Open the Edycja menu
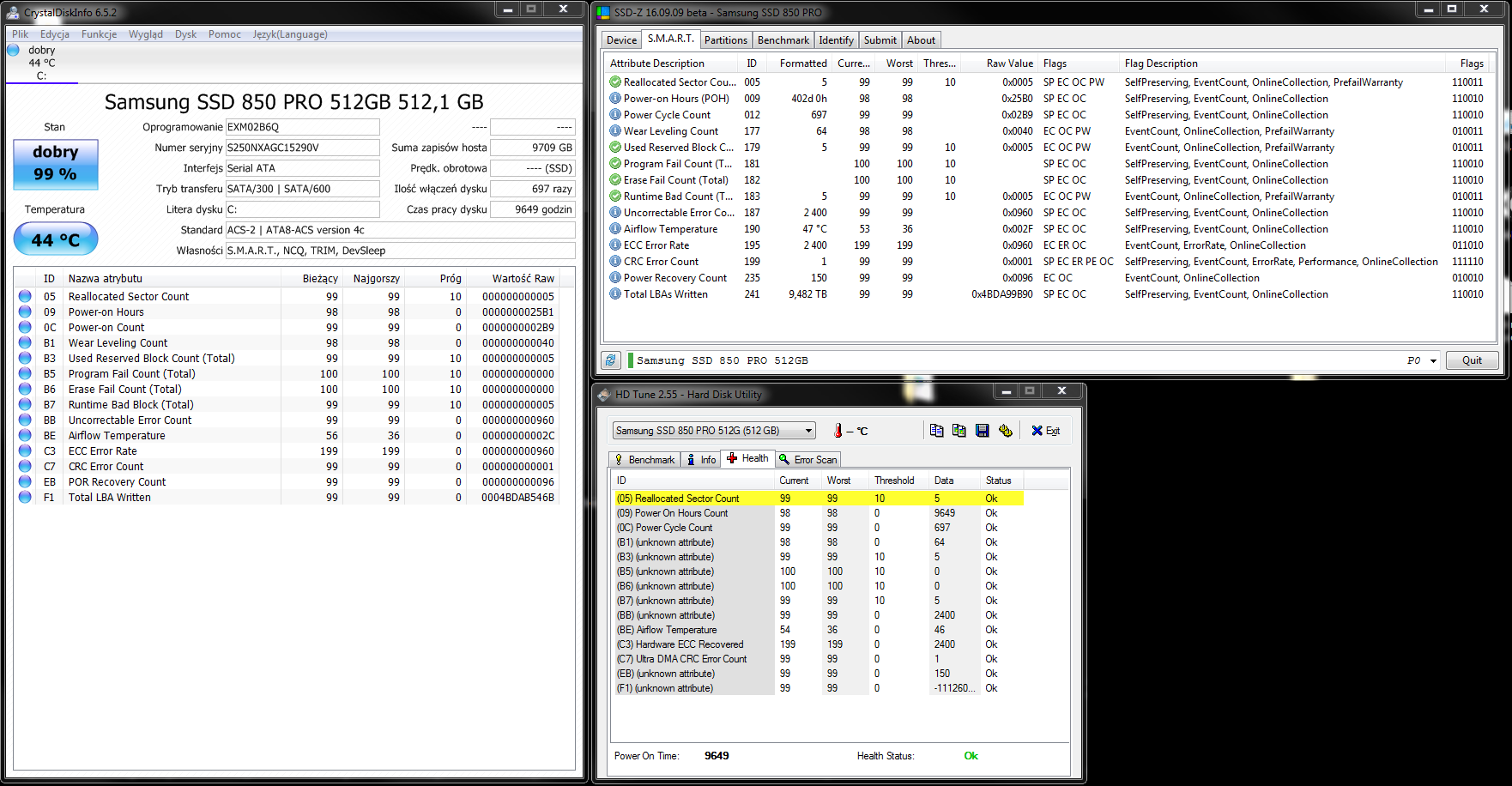 click(55, 34)
